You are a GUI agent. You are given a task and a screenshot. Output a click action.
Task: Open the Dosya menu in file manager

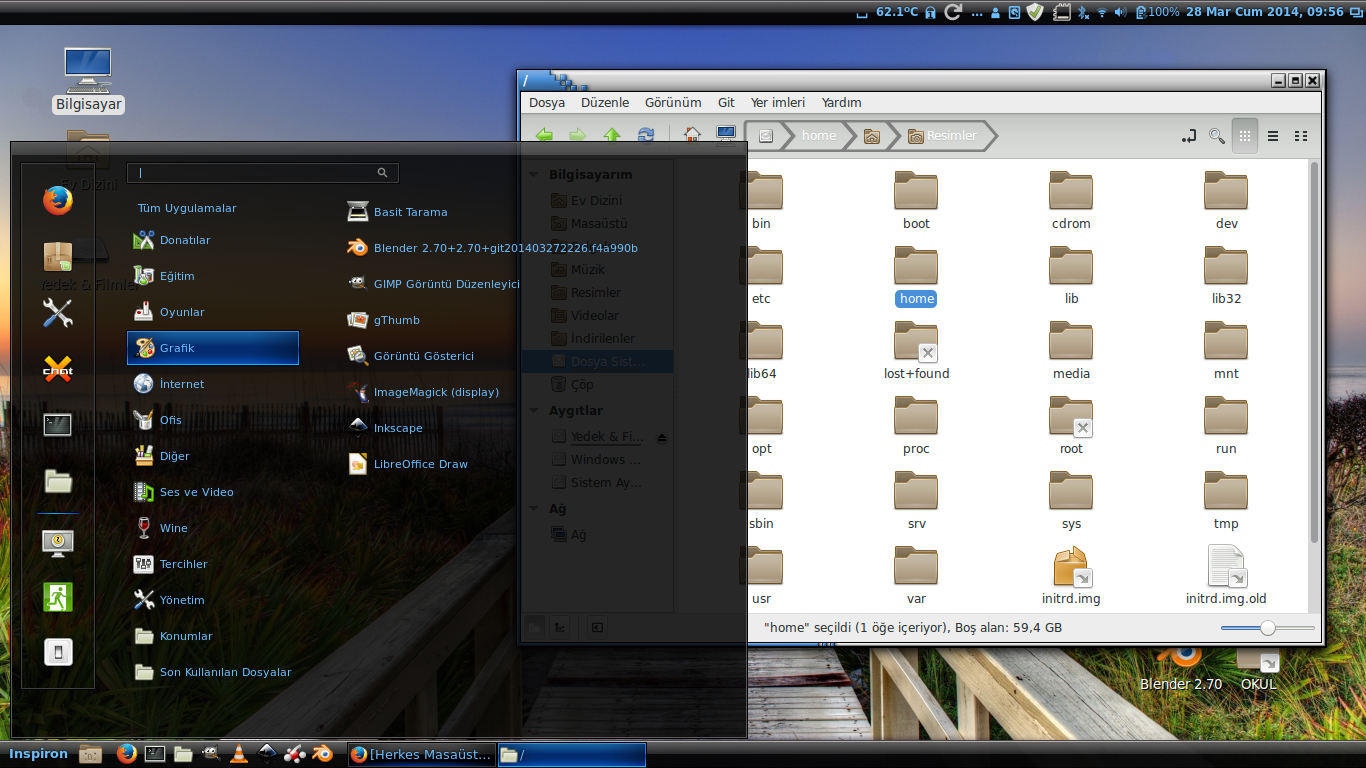pyautogui.click(x=547, y=102)
